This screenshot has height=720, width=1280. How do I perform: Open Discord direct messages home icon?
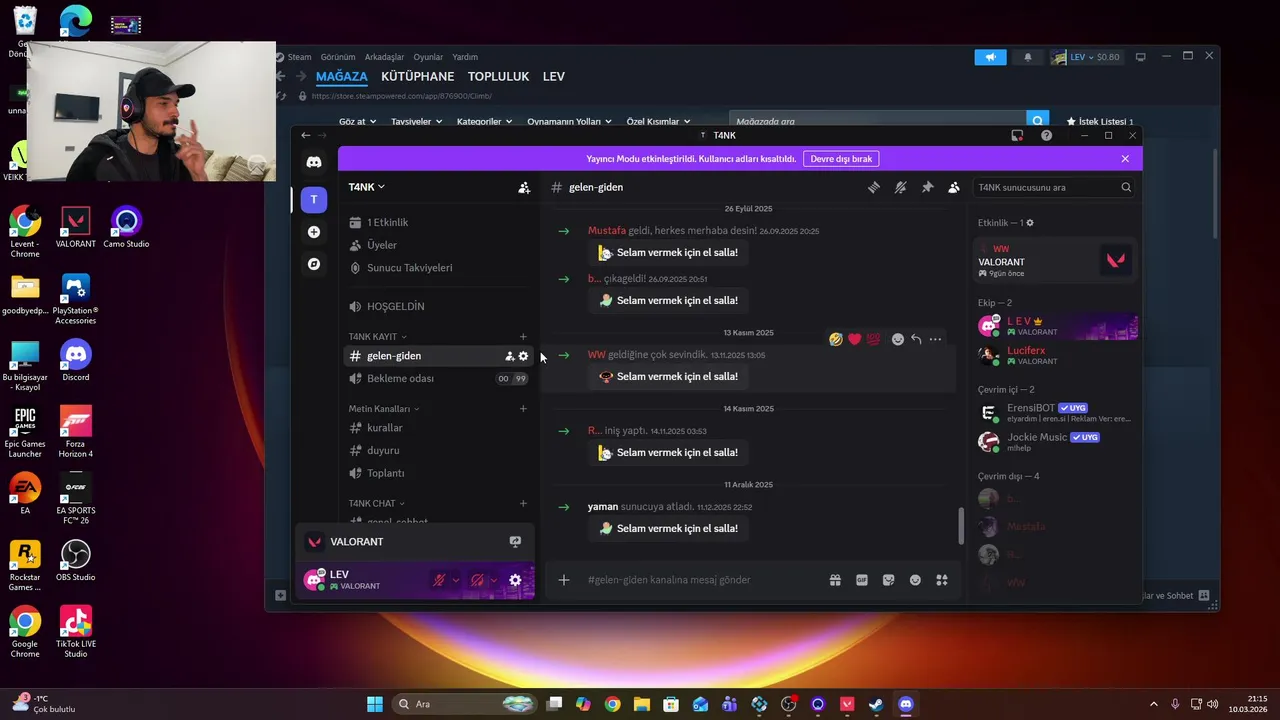pos(314,162)
